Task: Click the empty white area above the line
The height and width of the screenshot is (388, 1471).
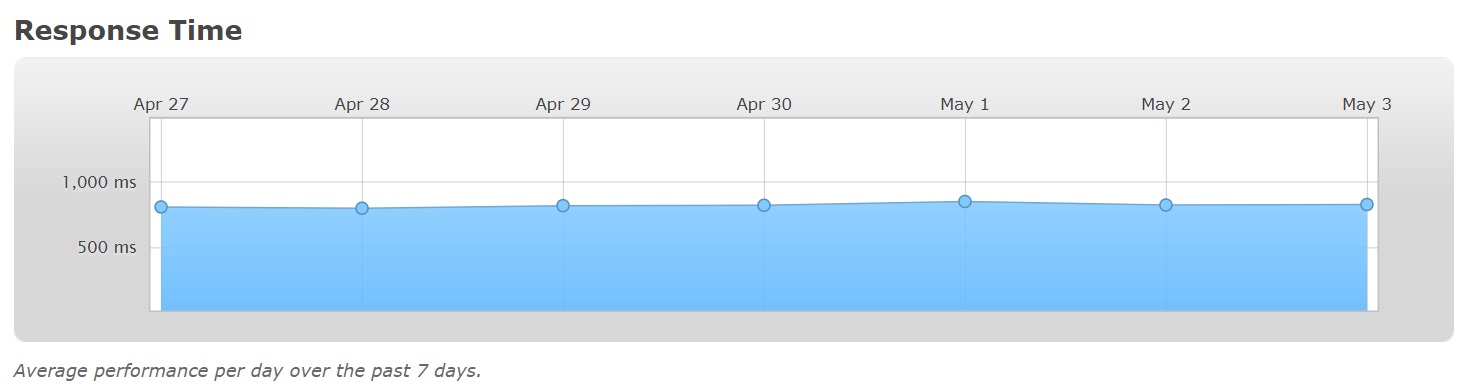Action: tap(764, 155)
